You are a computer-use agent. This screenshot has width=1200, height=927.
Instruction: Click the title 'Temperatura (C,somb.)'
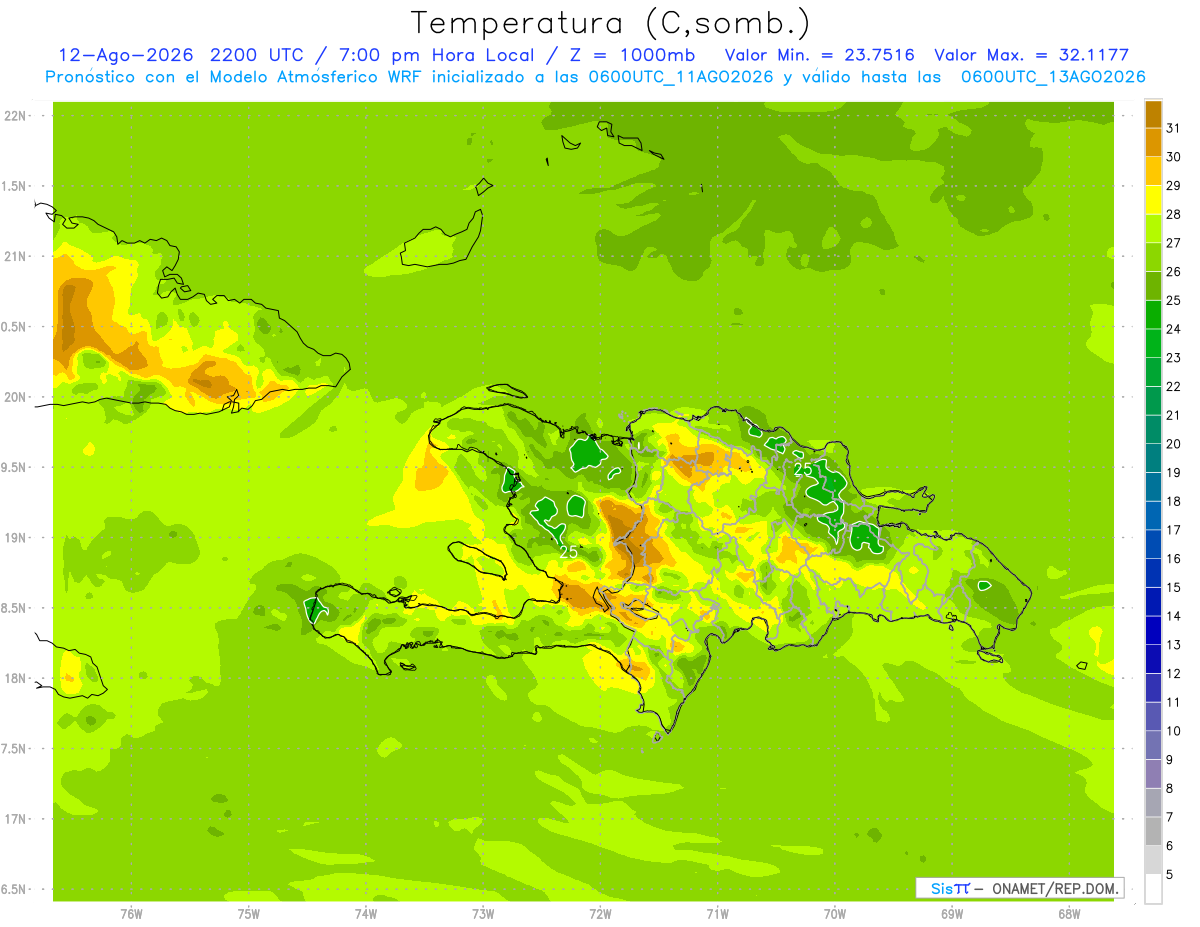610,23
